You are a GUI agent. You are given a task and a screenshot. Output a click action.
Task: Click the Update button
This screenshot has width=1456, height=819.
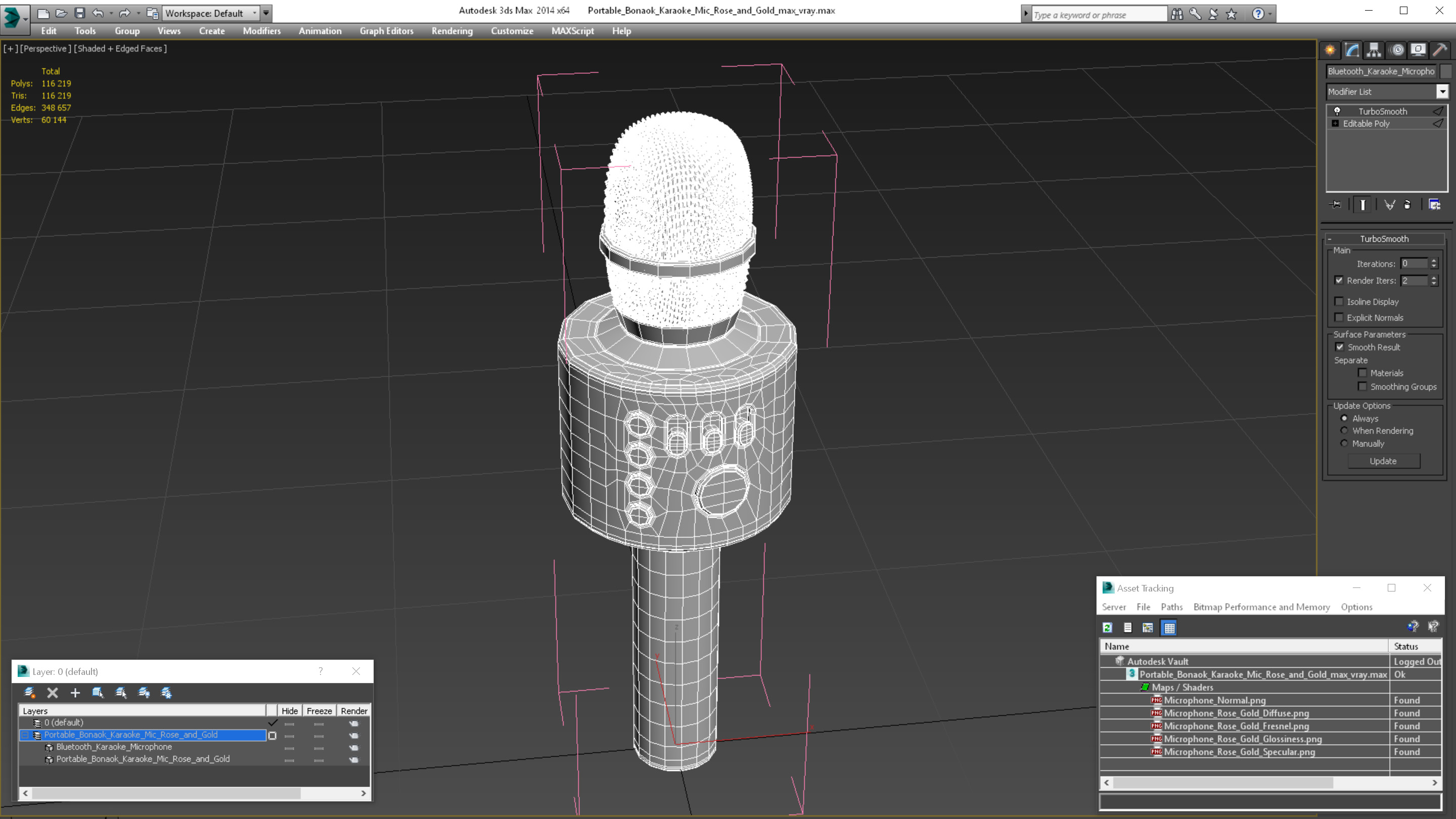(1383, 461)
